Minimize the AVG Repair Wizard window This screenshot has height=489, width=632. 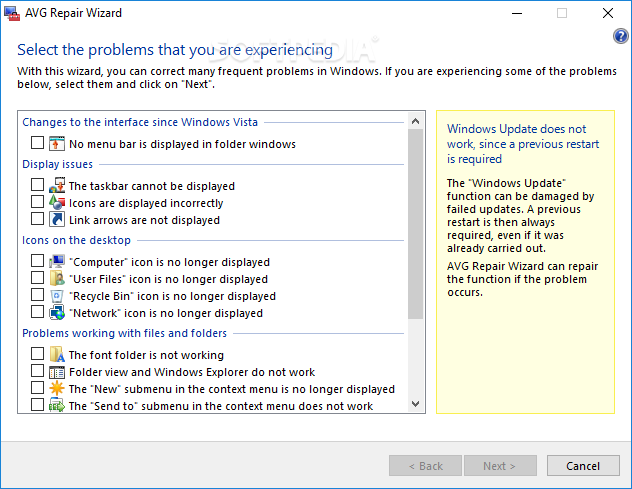point(517,13)
